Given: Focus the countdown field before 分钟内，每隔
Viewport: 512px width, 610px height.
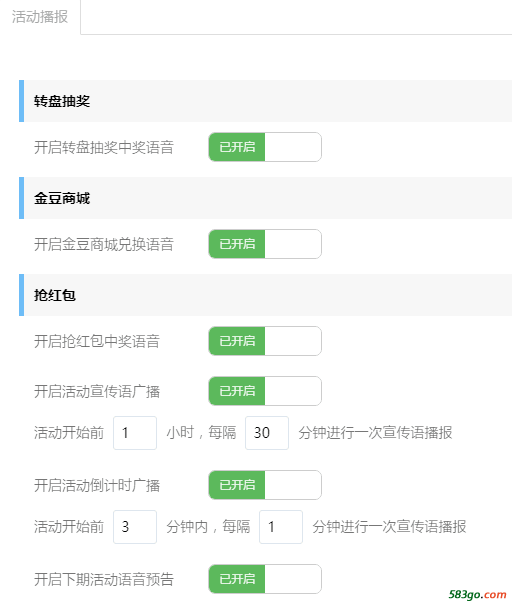Looking at the screenshot, I should click(x=135, y=527).
